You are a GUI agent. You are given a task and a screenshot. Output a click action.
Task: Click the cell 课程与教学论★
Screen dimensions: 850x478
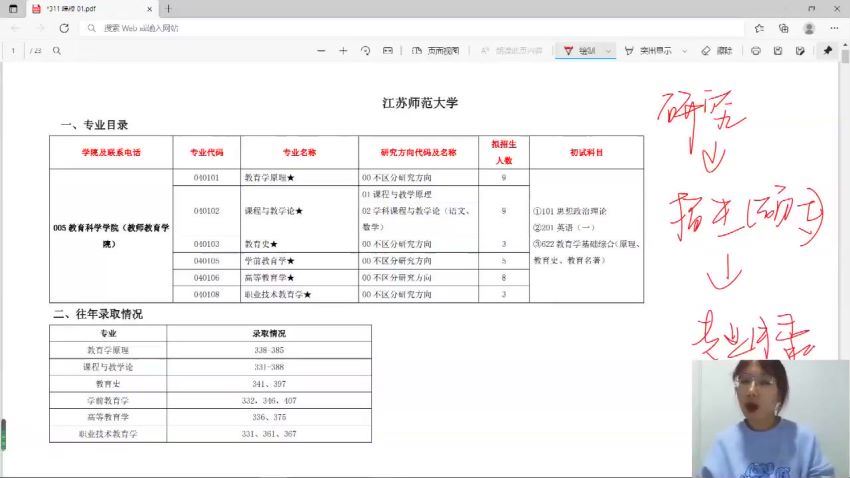pos(274,211)
